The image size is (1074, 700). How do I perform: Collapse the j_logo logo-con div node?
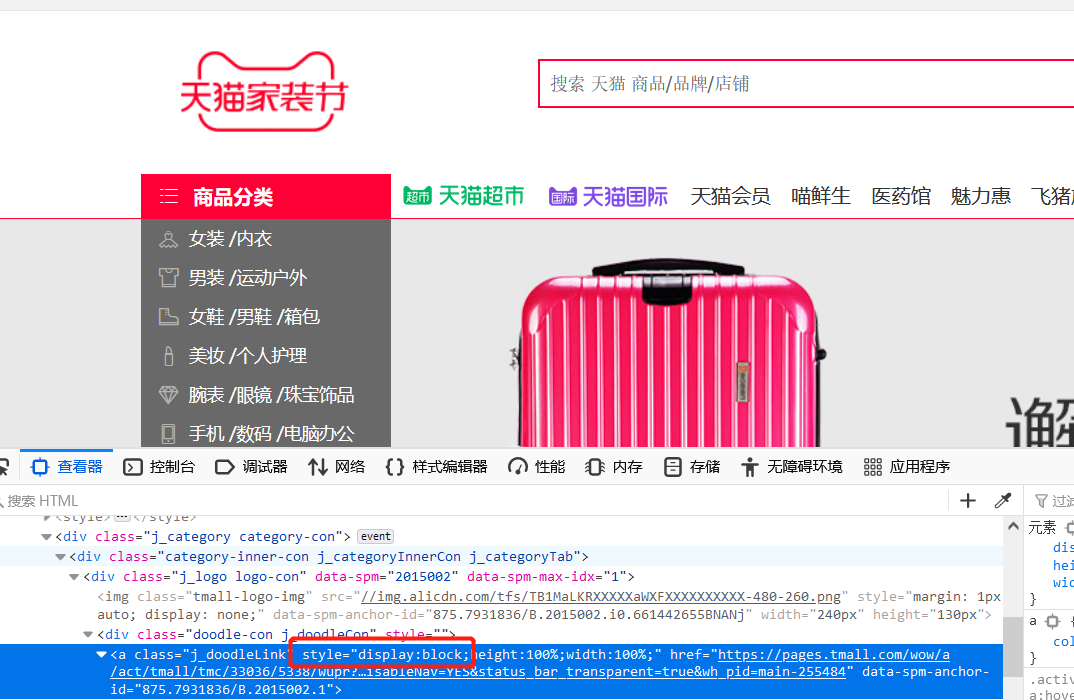74,577
